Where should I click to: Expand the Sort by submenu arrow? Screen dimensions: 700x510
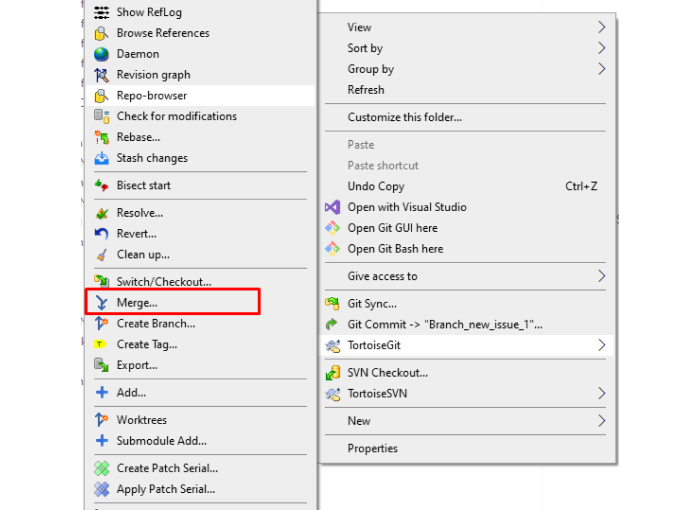pos(601,48)
